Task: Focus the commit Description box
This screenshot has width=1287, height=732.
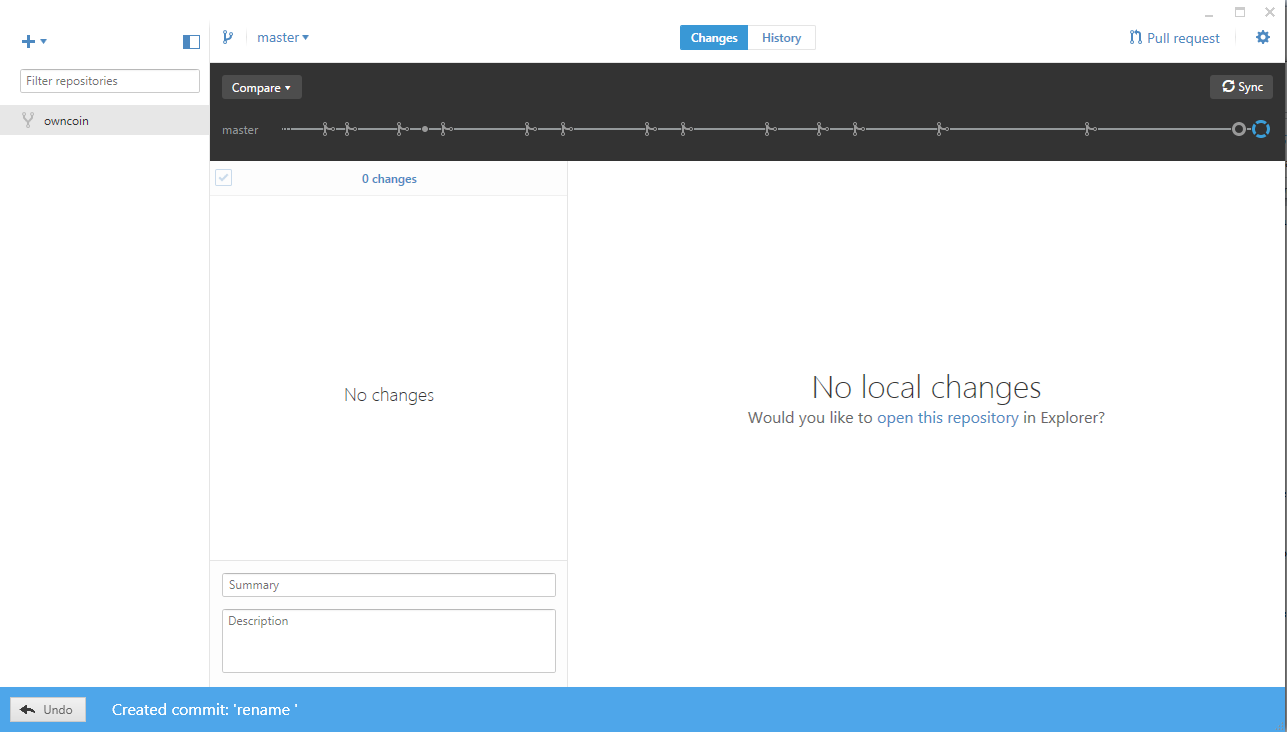Action: [x=389, y=641]
